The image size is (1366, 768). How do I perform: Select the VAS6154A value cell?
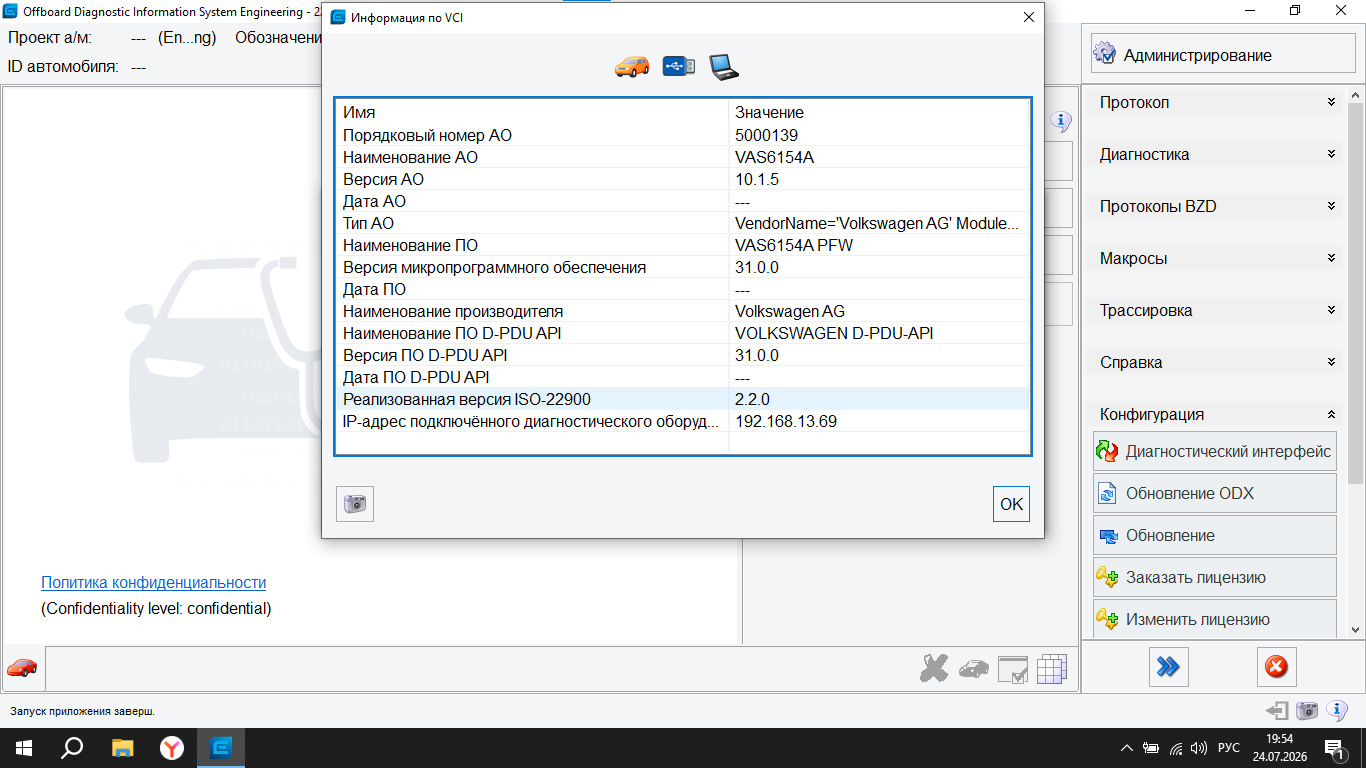click(878, 157)
